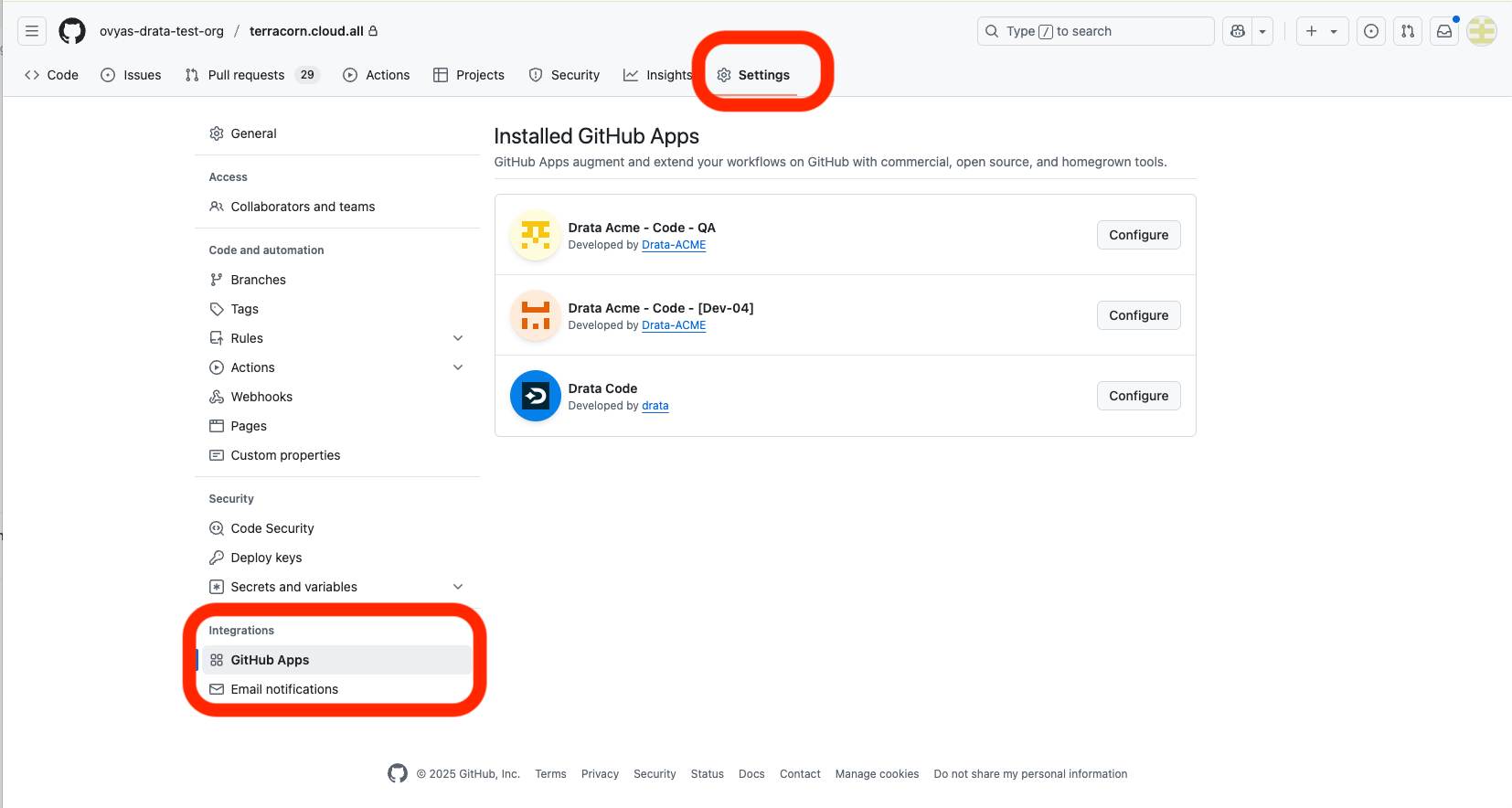Switch to the Projects tab

tap(469, 75)
